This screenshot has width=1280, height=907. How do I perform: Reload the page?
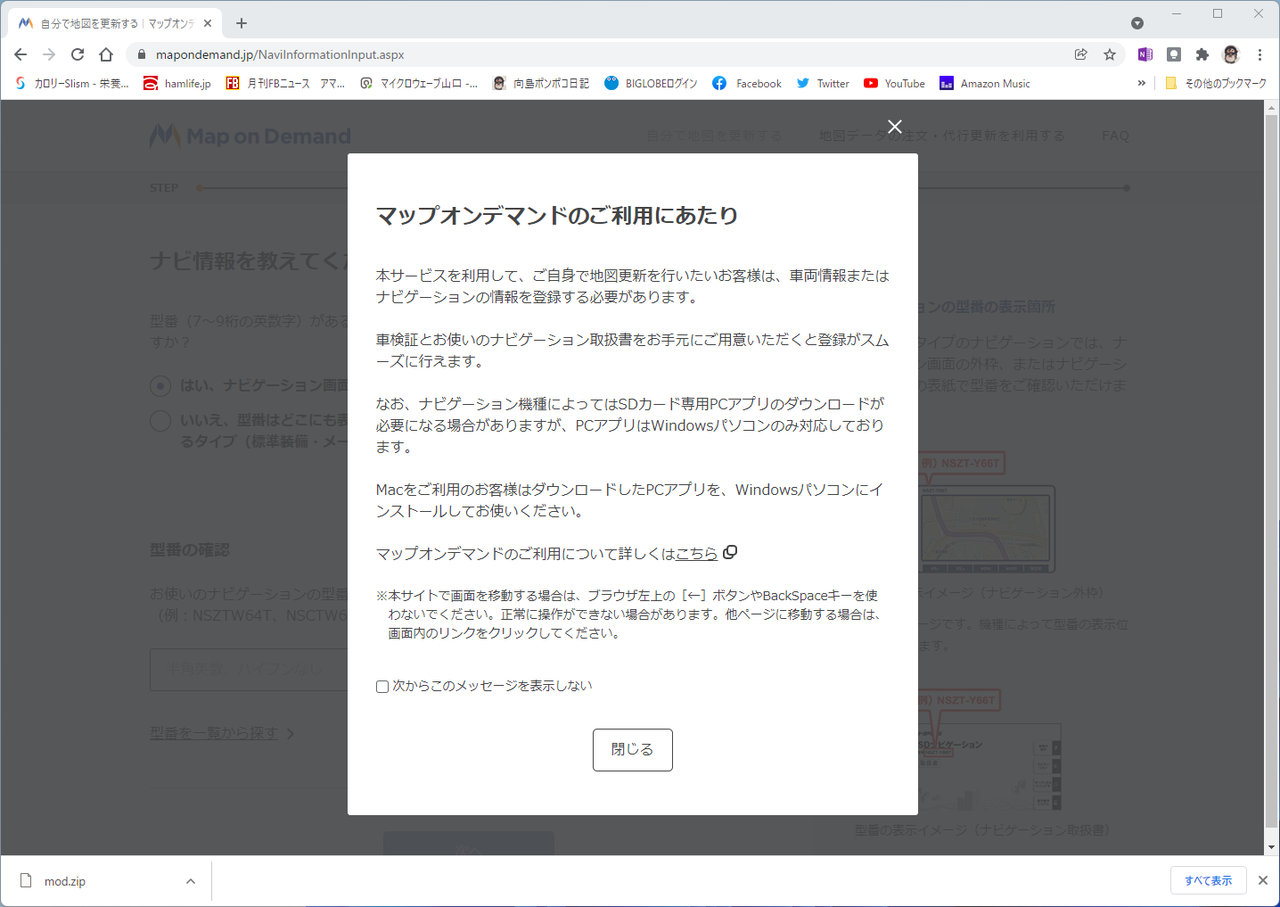pyautogui.click(x=77, y=54)
